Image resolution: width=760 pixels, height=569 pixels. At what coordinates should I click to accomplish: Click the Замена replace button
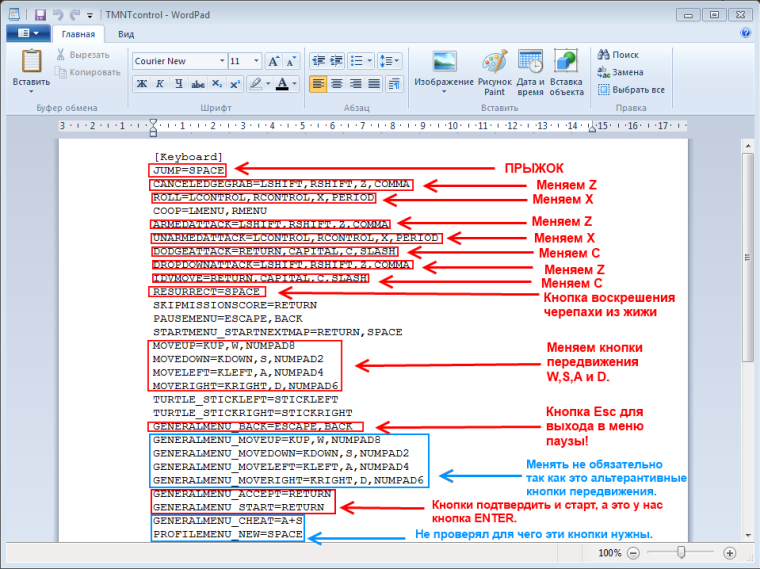point(620,72)
